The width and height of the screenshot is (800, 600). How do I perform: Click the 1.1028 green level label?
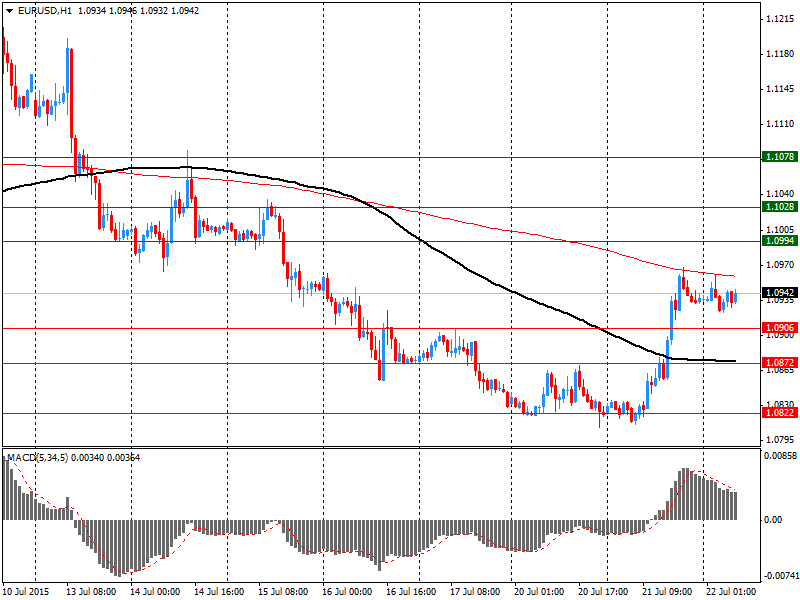tap(780, 207)
